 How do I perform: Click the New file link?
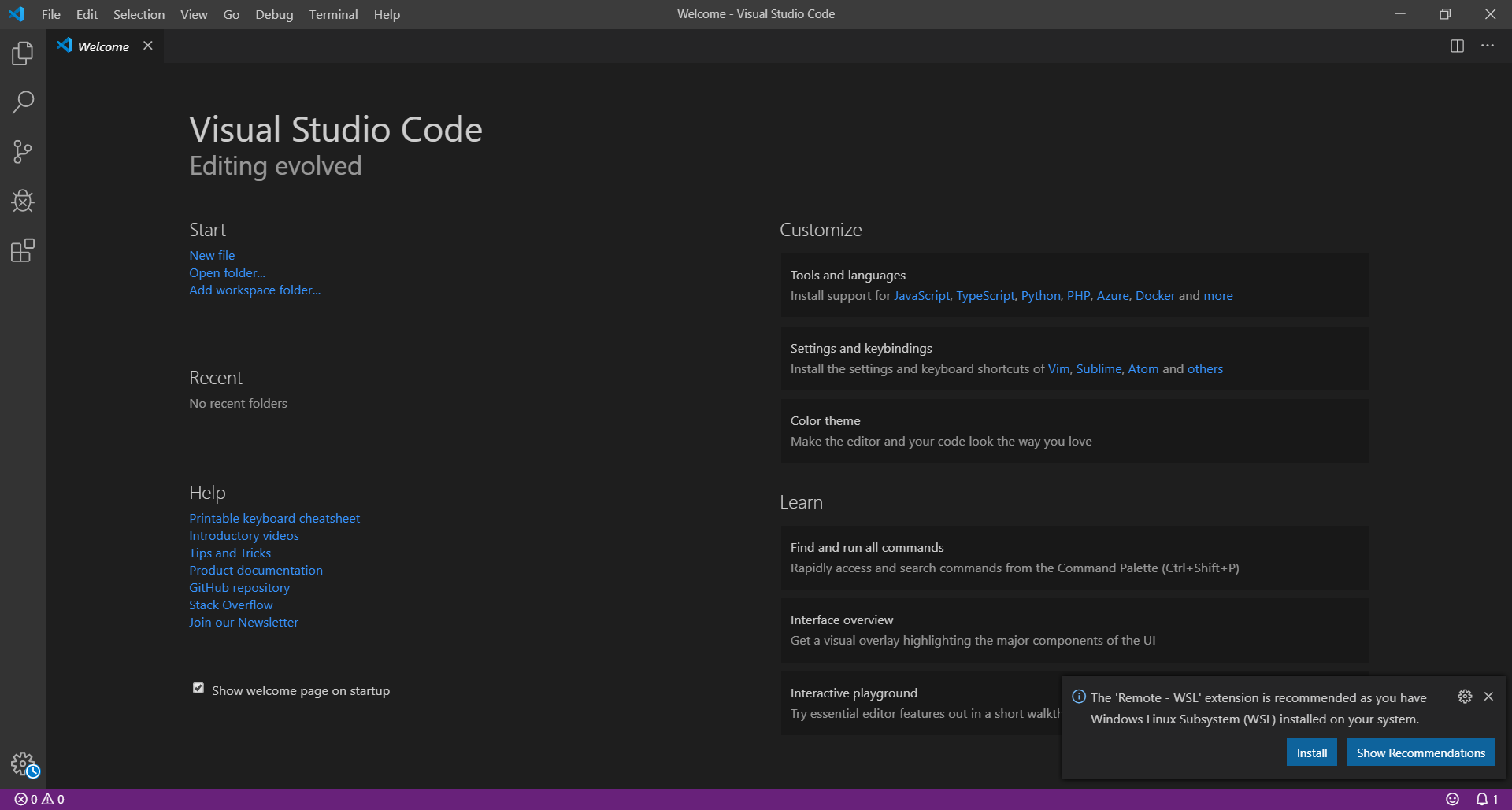coord(212,255)
